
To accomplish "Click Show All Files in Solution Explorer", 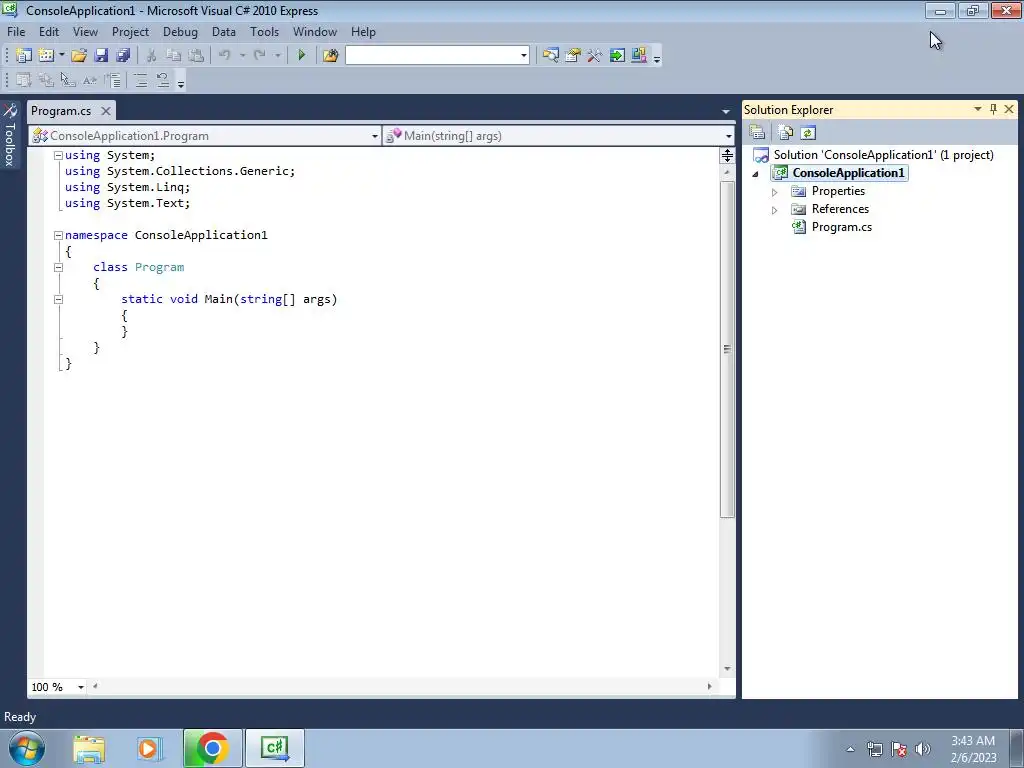I will pos(786,133).
